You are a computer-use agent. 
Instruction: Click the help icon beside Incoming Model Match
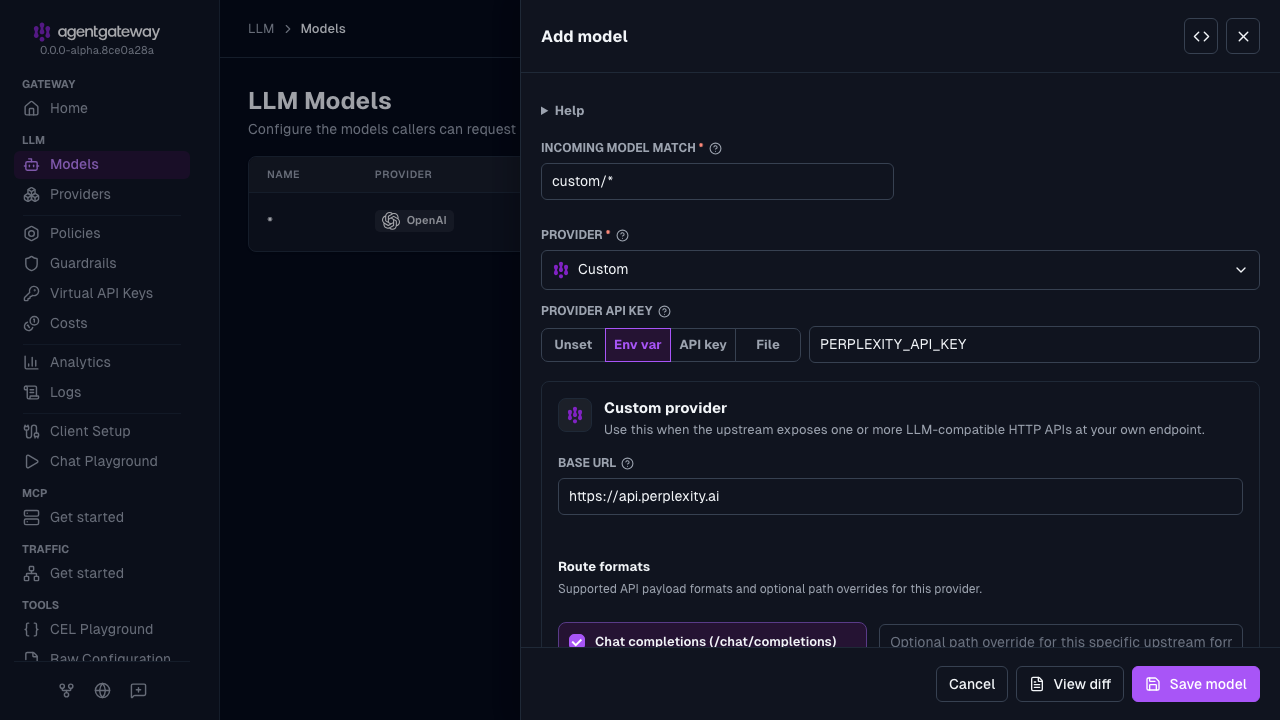[715, 148]
